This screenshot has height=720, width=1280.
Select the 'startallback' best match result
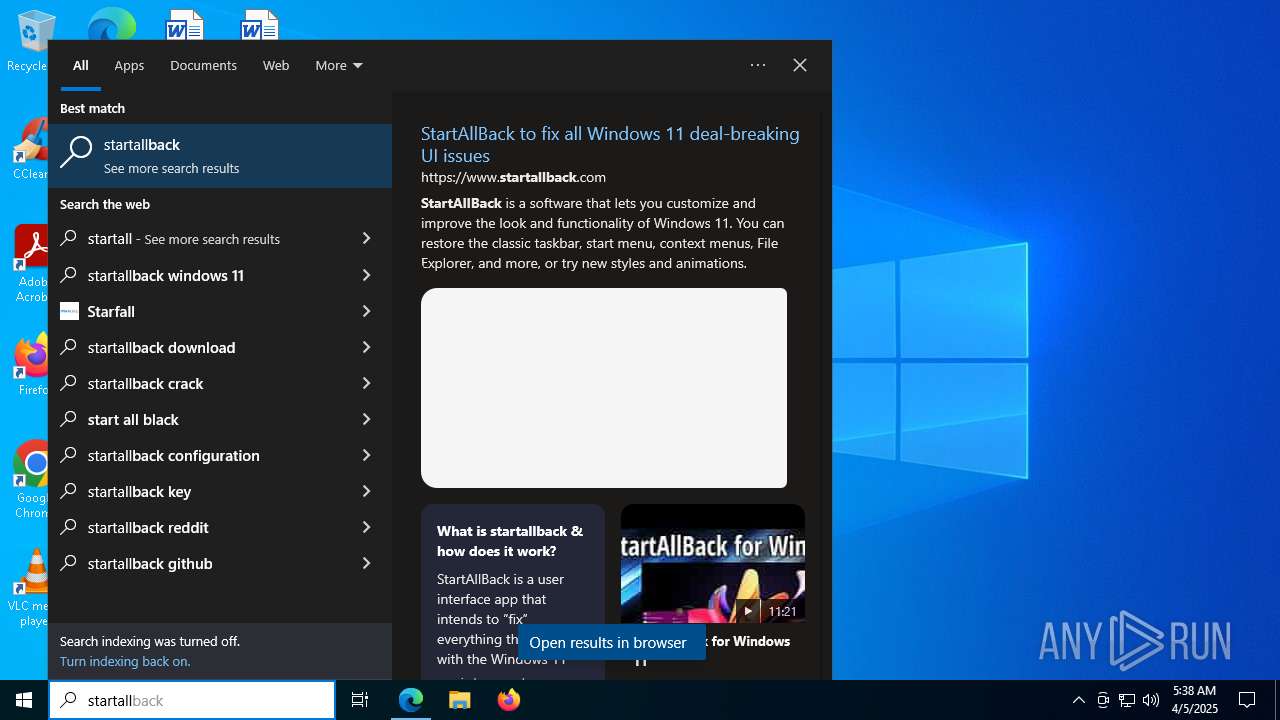point(220,156)
